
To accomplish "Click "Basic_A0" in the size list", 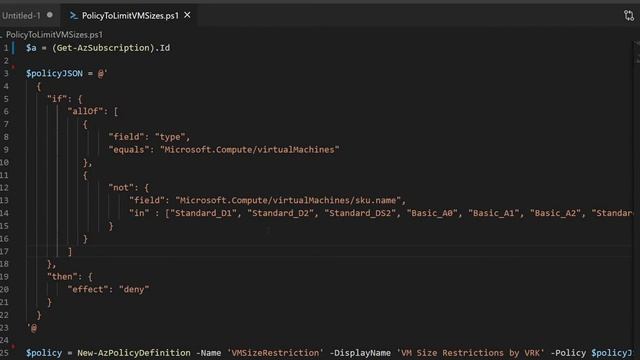I will point(432,213).
